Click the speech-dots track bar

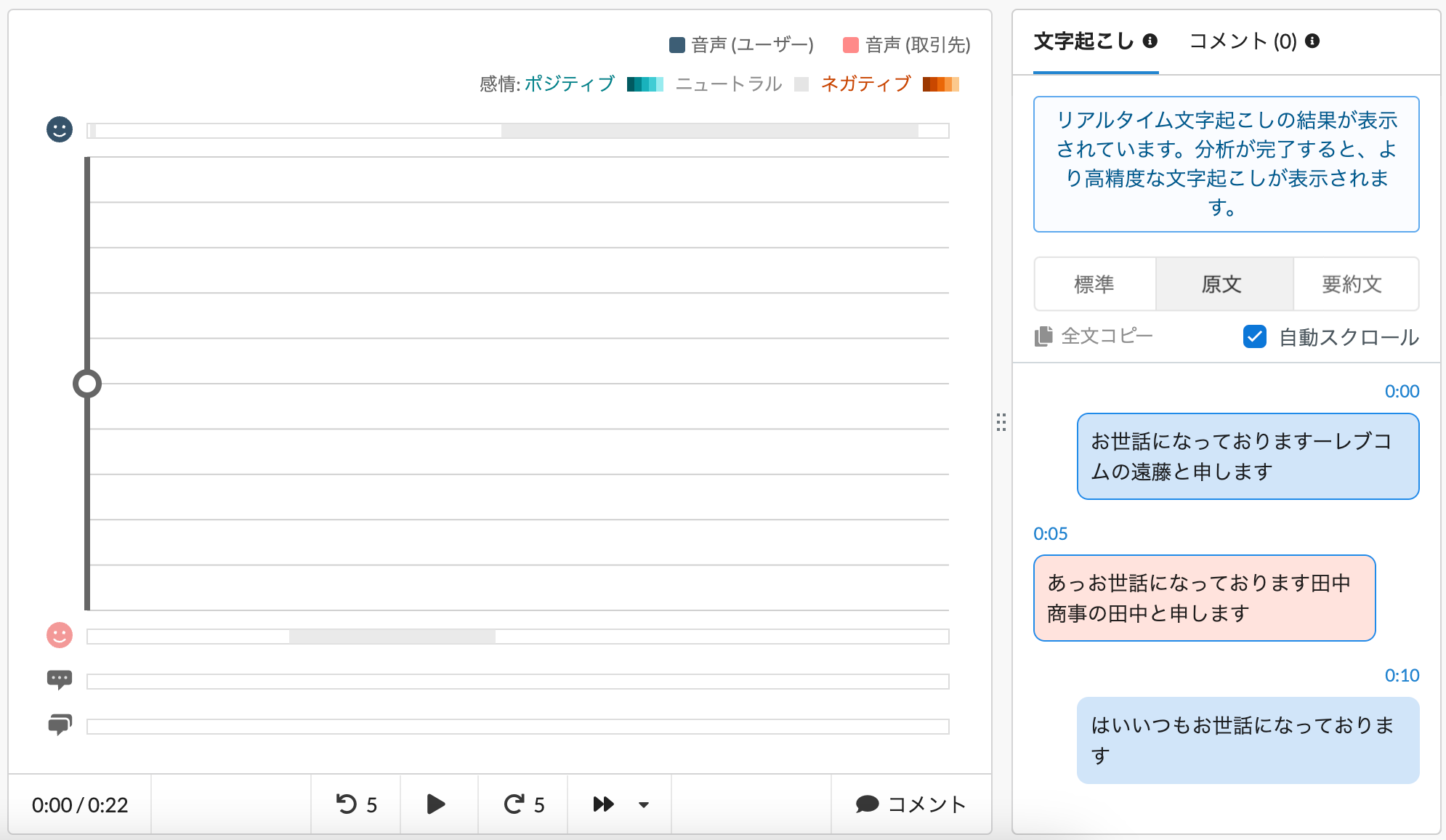pyautogui.click(x=518, y=682)
